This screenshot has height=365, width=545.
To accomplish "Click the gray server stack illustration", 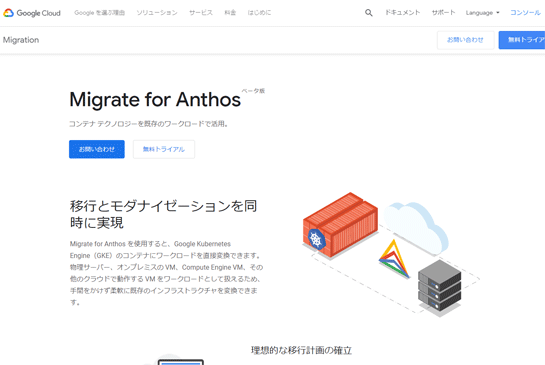I will click(x=440, y=287).
